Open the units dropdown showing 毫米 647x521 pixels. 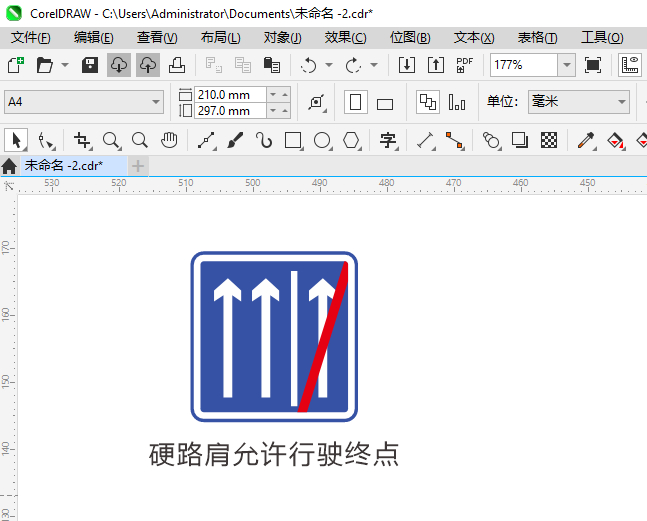(x=579, y=102)
